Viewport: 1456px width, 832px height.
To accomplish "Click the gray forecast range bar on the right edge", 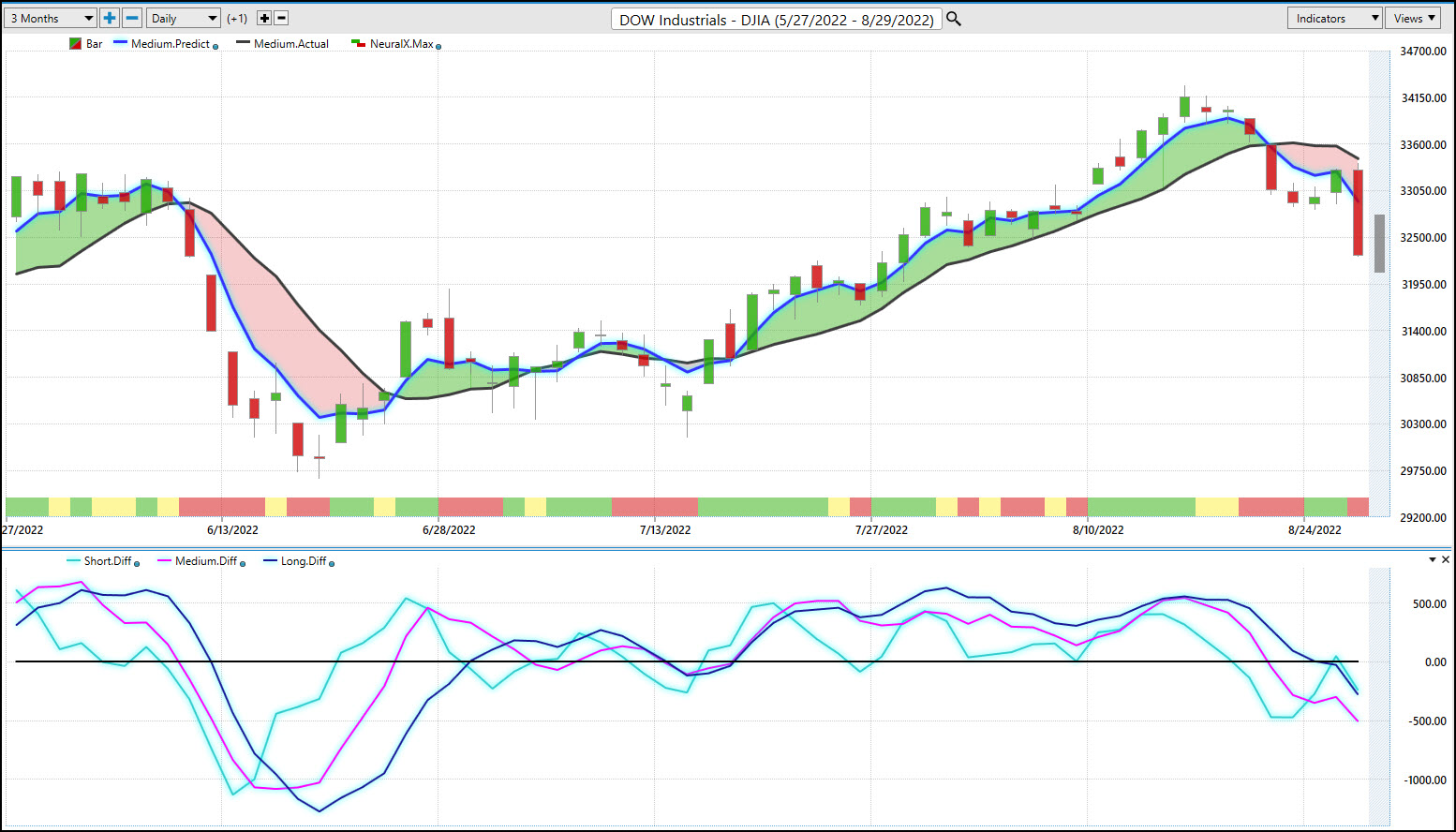I will pos(1379,244).
